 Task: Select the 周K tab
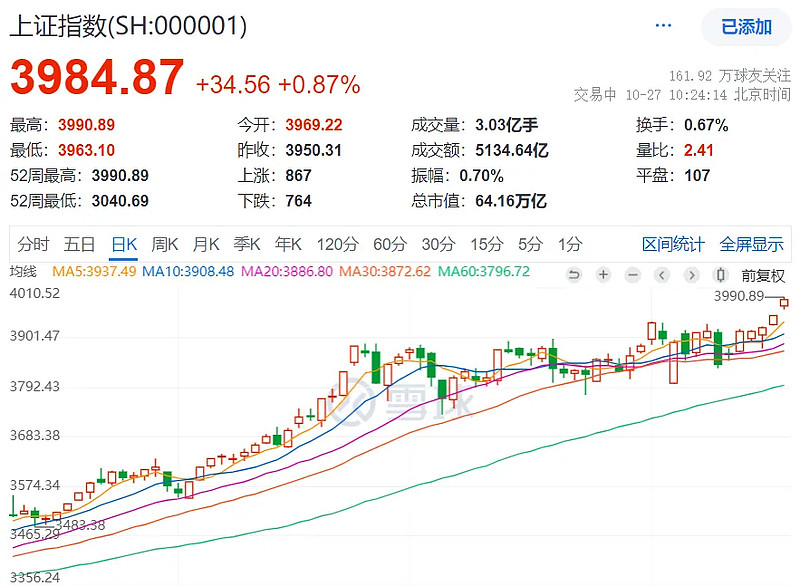point(165,244)
